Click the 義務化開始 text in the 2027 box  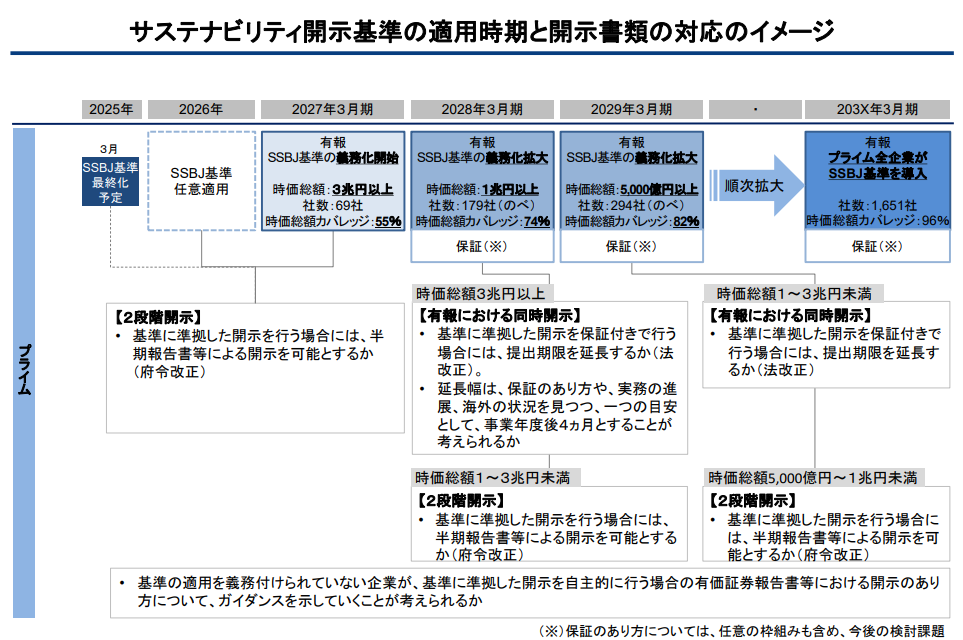tap(367, 158)
